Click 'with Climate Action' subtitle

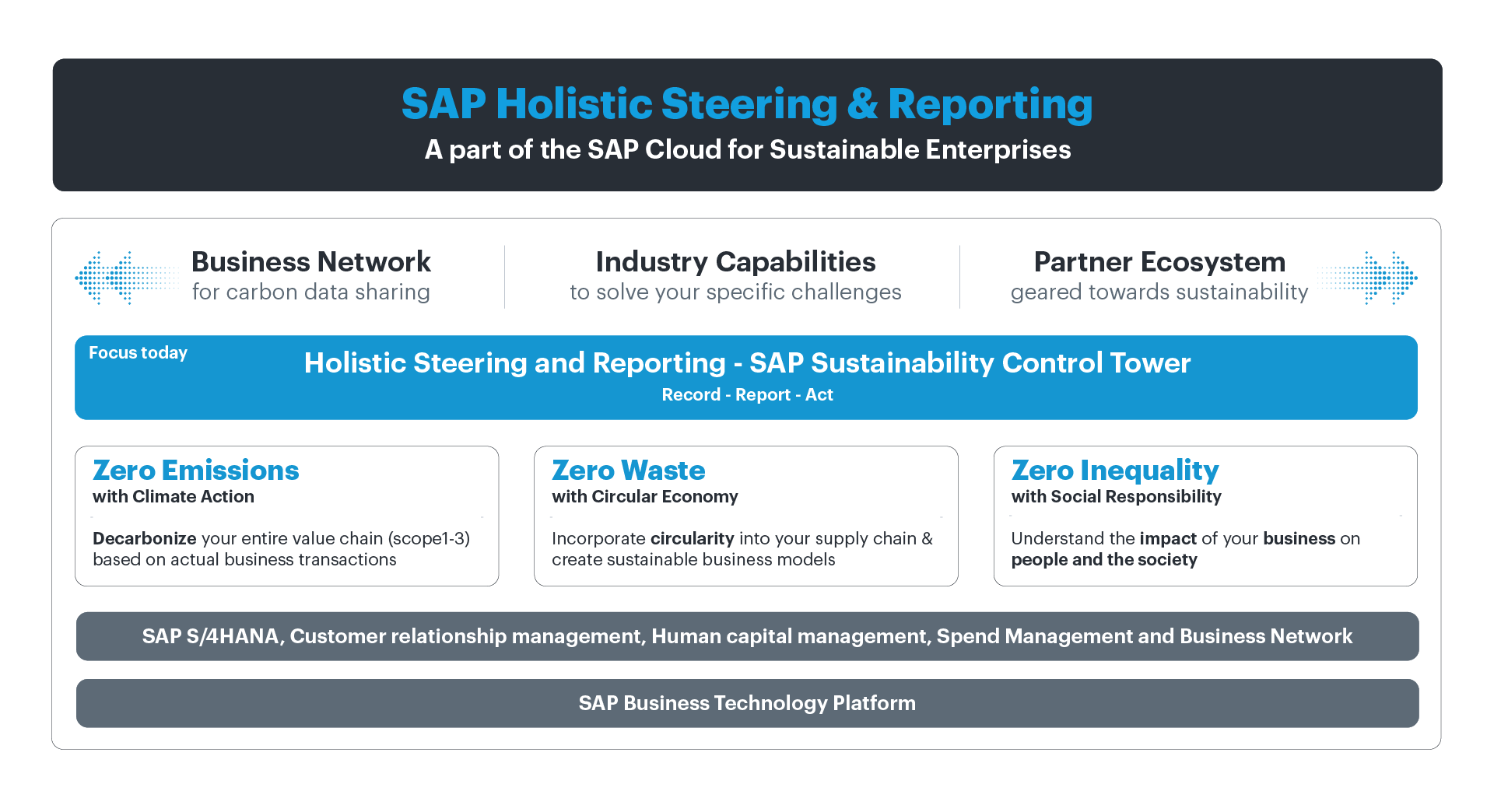pyautogui.click(x=173, y=497)
